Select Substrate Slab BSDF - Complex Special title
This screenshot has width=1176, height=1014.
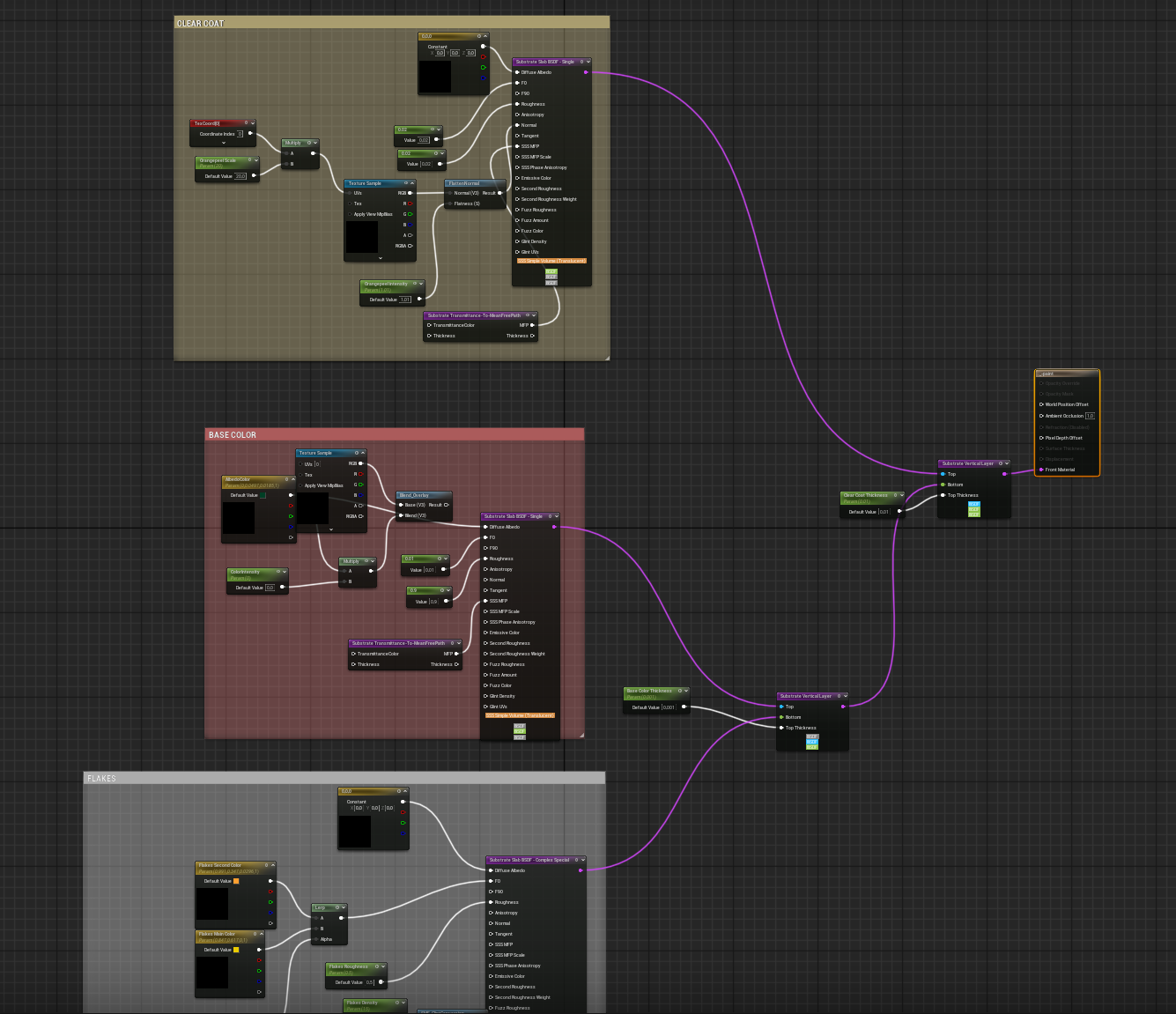pyautogui.click(x=529, y=860)
